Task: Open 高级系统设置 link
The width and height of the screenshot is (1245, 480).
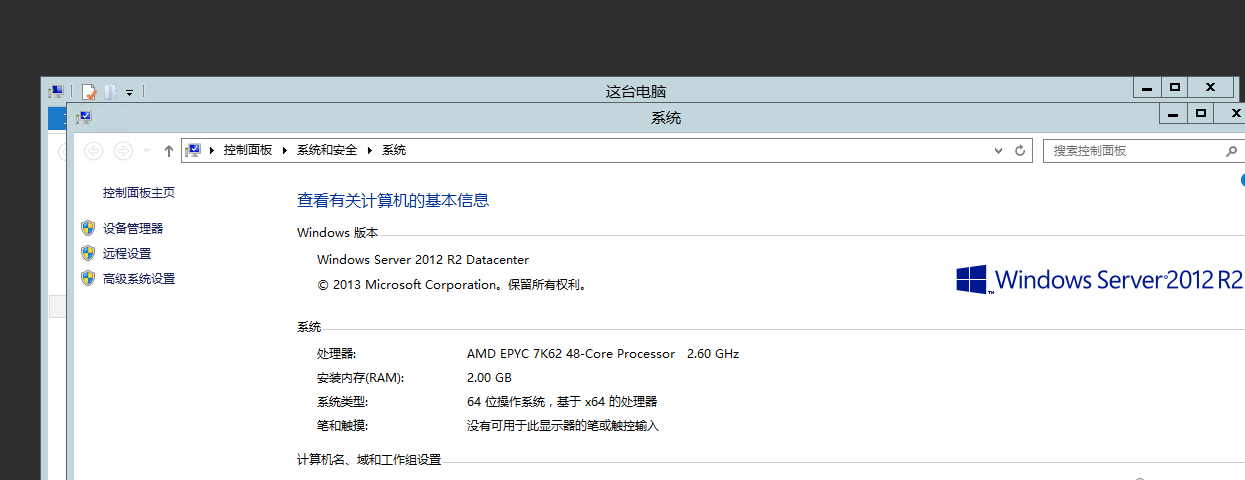Action: [x=139, y=279]
